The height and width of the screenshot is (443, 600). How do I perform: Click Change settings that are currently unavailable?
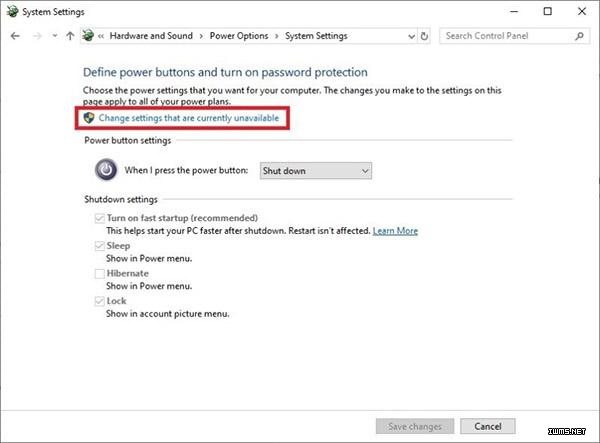click(188, 118)
